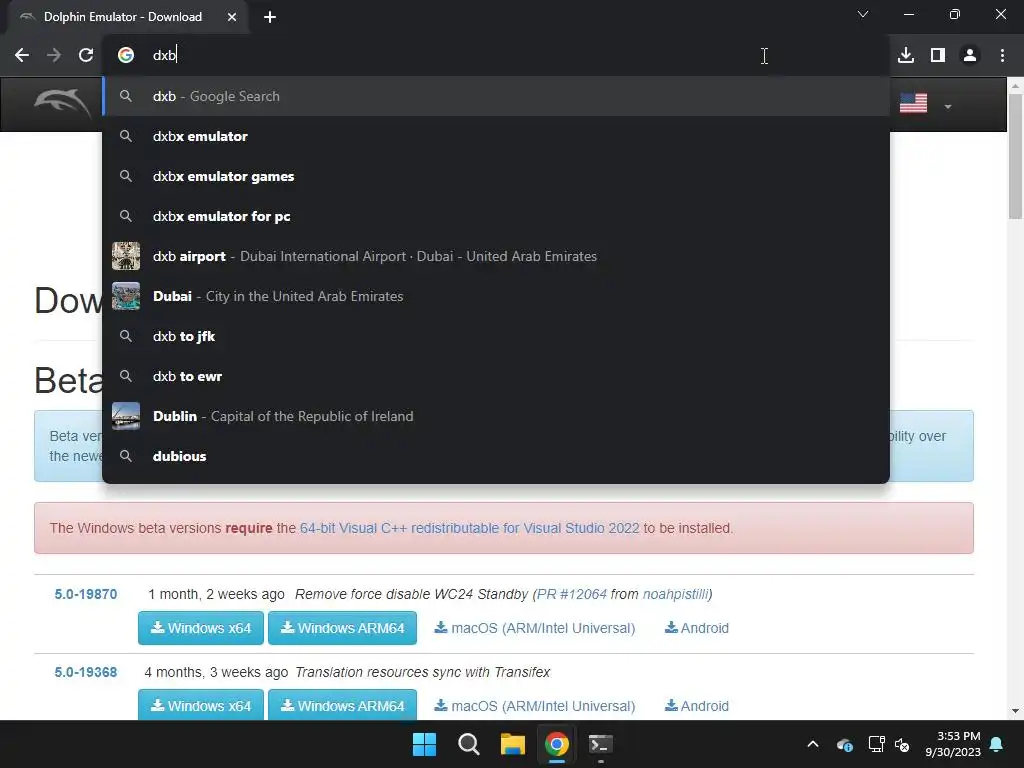Close the Dolphin Emulator - Download tab
Viewport: 1024px width, 768px height.
click(x=232, y=17)
